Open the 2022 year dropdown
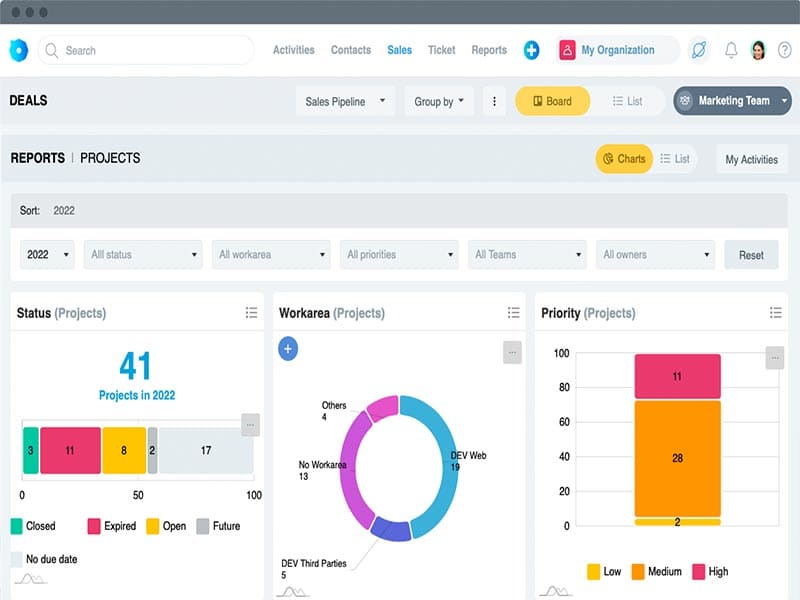The image size is (800, 600). coord(47,255)
